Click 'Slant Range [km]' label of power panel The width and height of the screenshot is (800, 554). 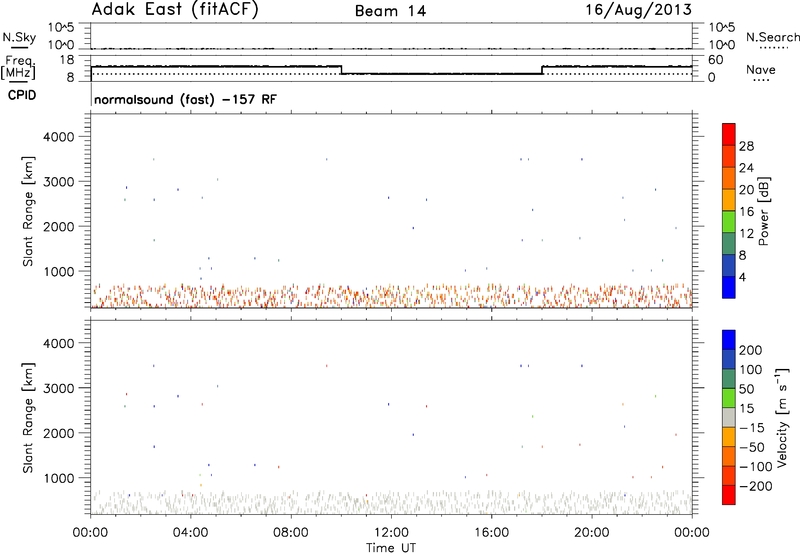[28, 211]
